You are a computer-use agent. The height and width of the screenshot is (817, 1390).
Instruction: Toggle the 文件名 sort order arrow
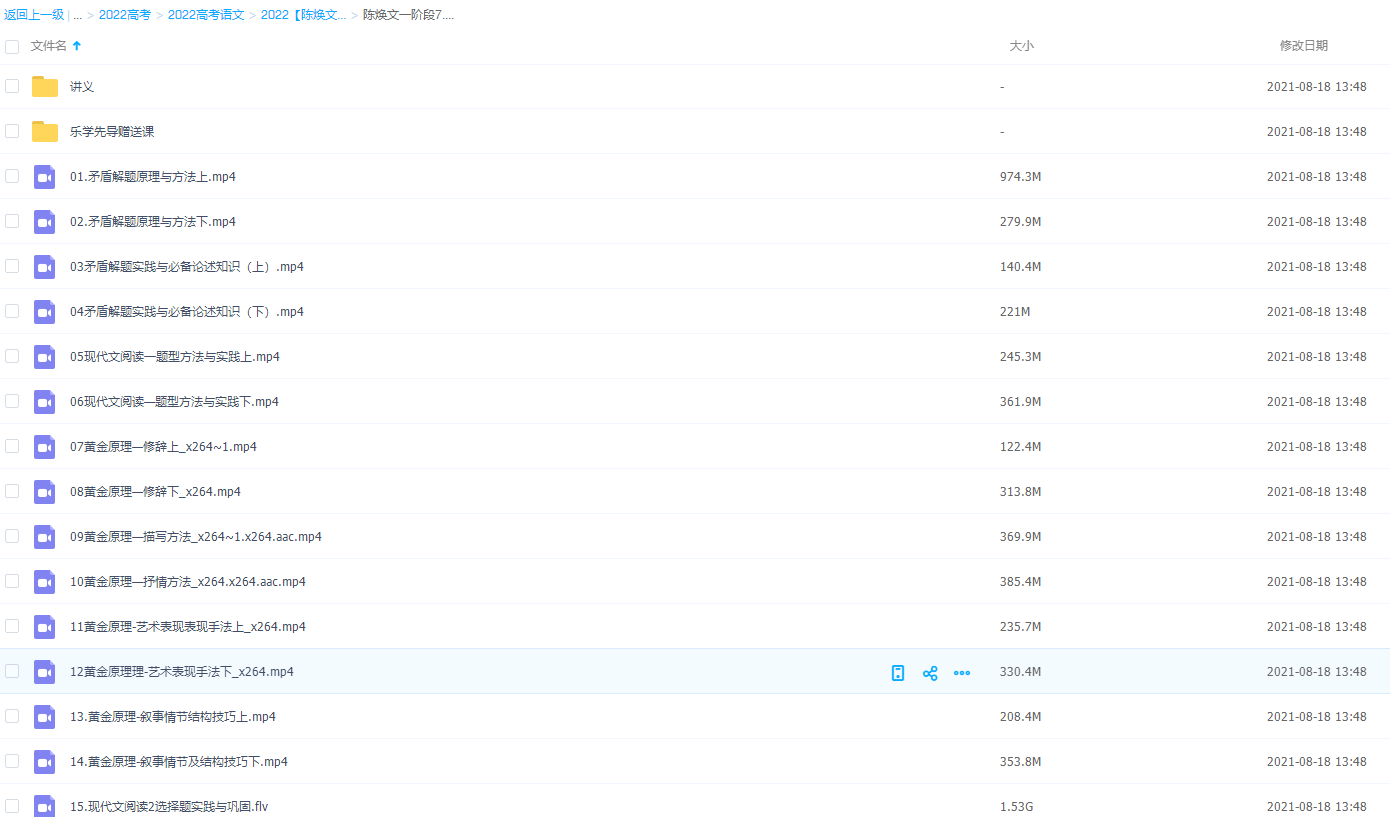pyautogui.click(x=77, y=46)
